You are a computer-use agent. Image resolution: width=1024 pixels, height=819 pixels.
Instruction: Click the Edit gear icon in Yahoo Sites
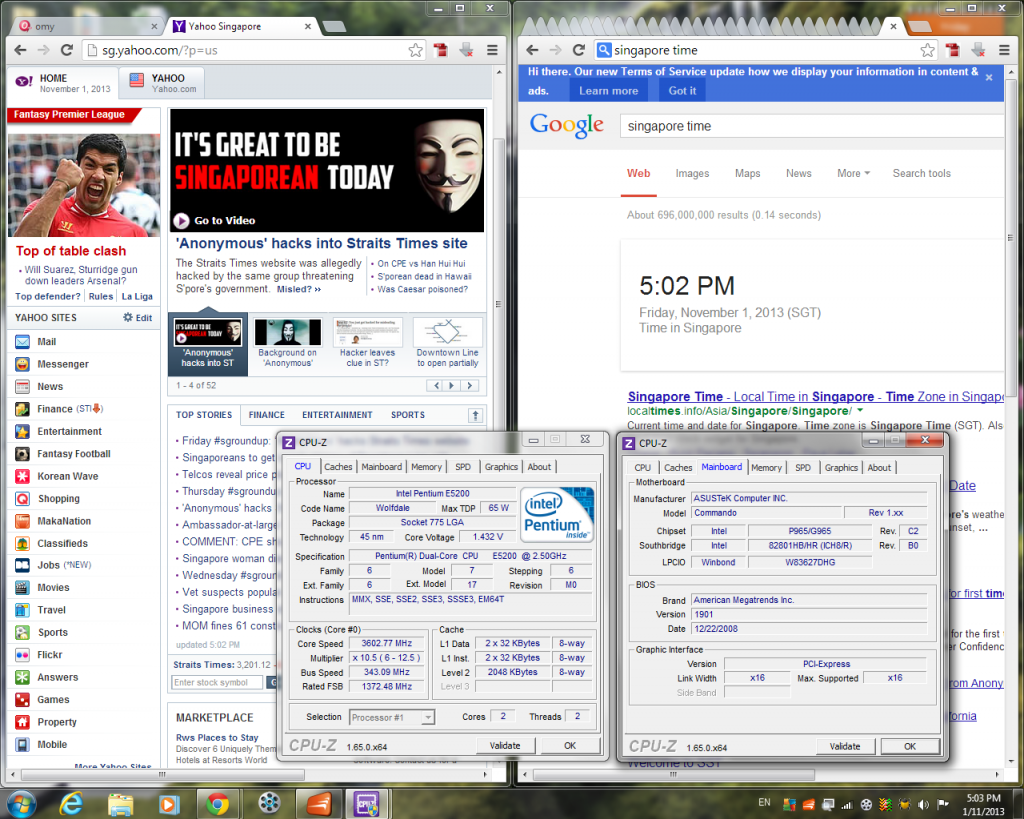click(128, 318)
